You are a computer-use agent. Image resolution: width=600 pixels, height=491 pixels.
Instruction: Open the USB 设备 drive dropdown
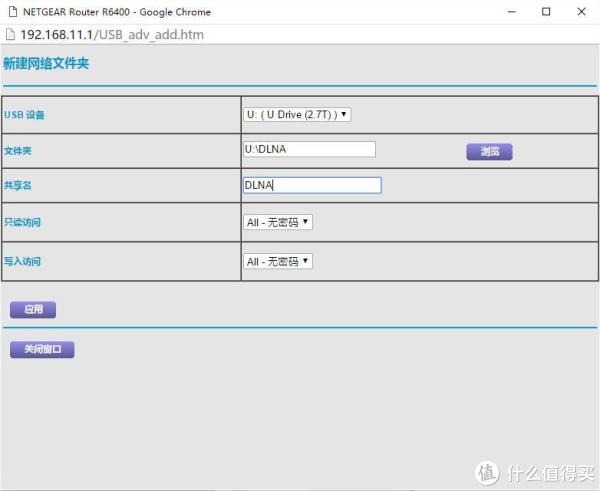coord(298,114)
